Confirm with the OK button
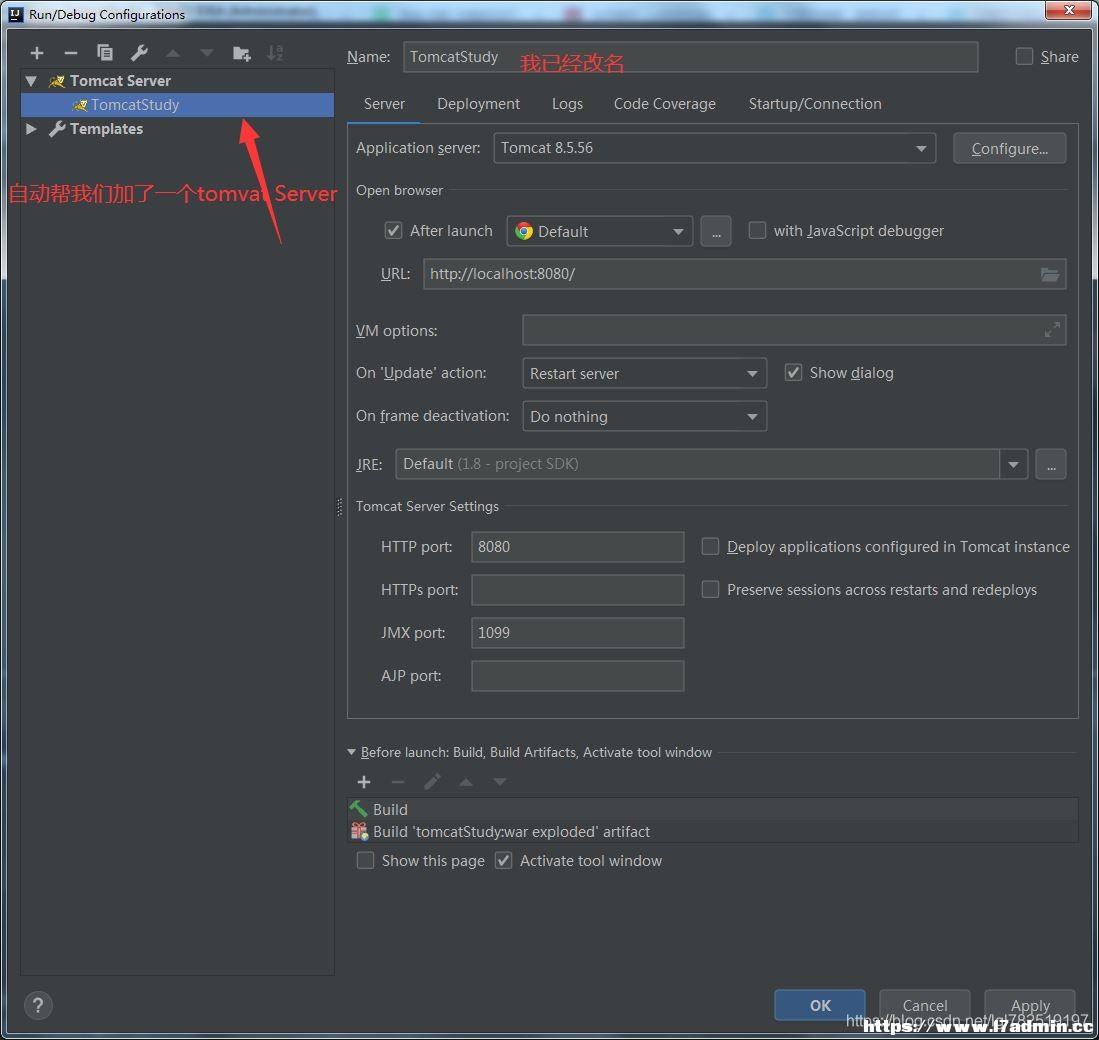This screenshot has width=1099, height=1040. pyautogui.click(x=819, y=1006)
